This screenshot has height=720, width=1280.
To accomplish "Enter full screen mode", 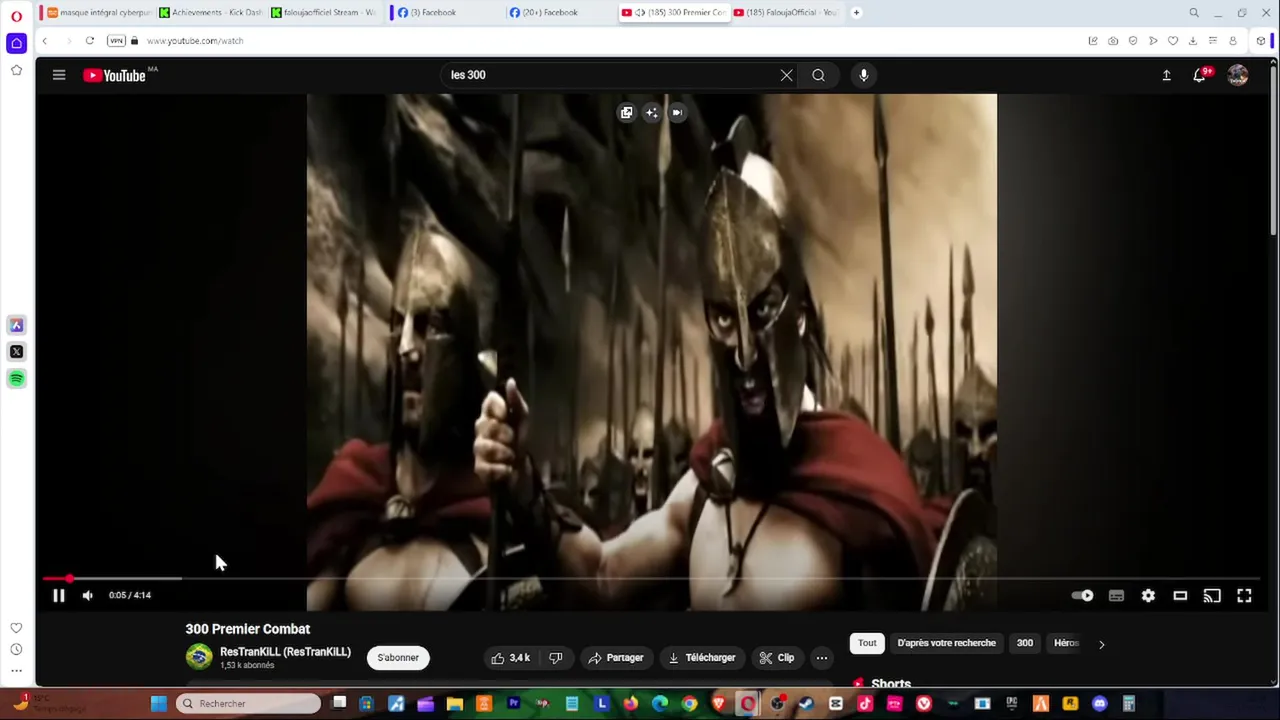I will [x=1244, y=595].
